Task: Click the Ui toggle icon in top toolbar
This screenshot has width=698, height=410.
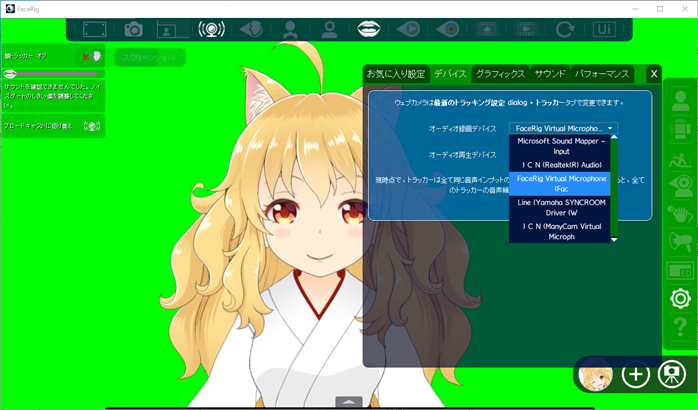Action: pos(604,29)
